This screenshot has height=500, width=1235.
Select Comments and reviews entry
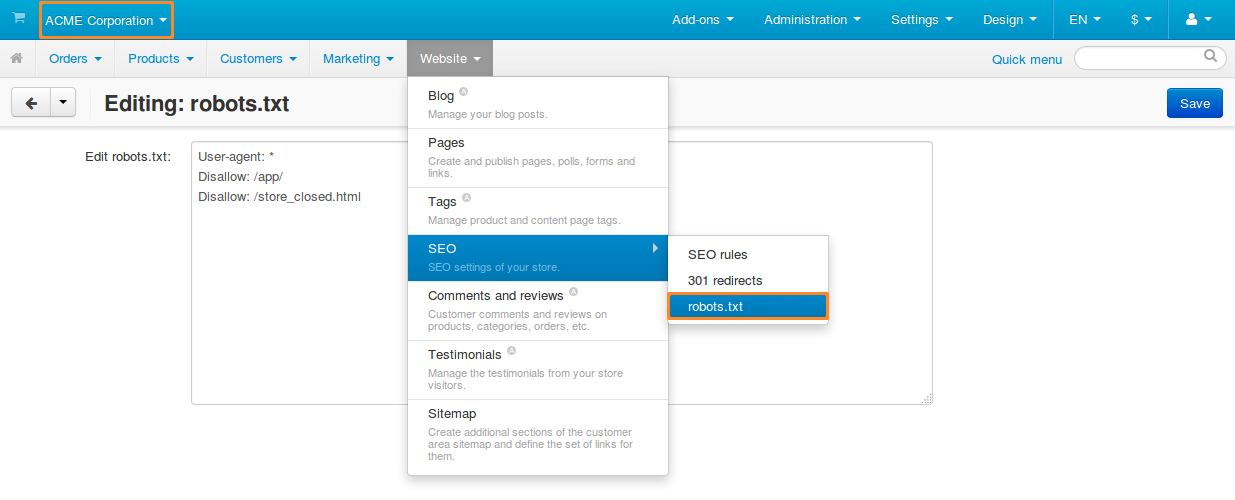click(538, 311)
